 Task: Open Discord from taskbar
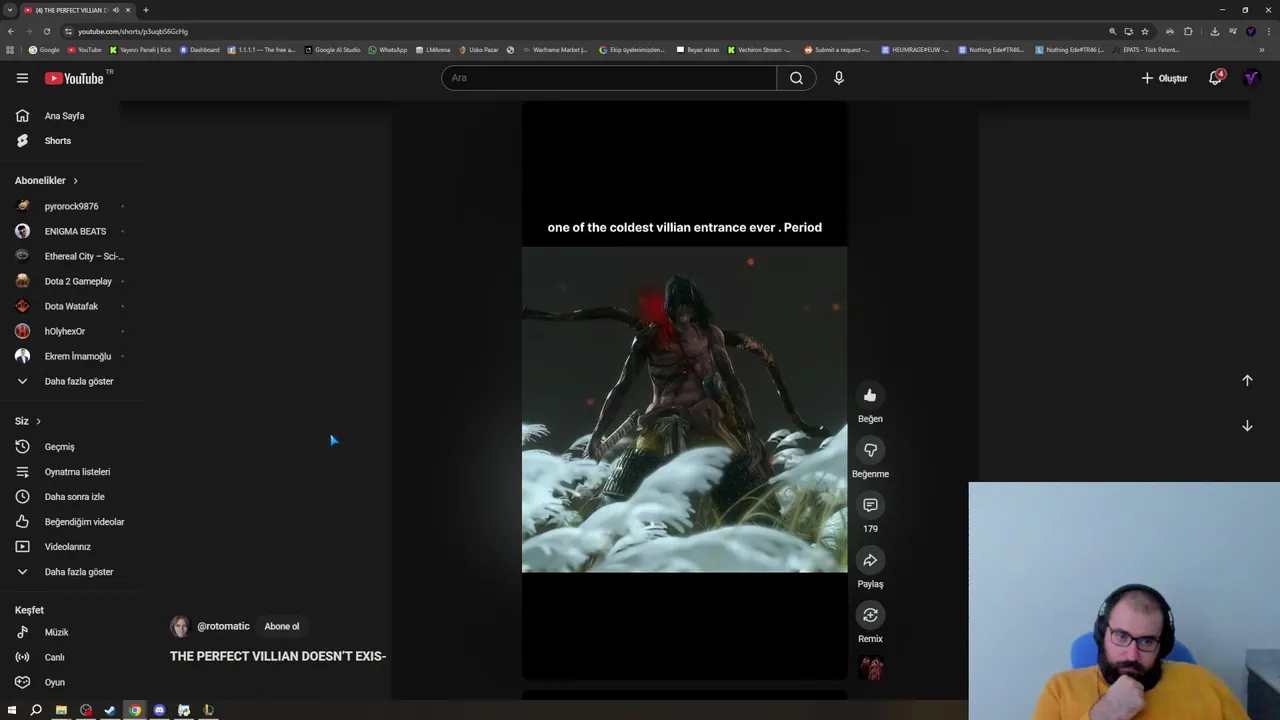click(159, 710)
